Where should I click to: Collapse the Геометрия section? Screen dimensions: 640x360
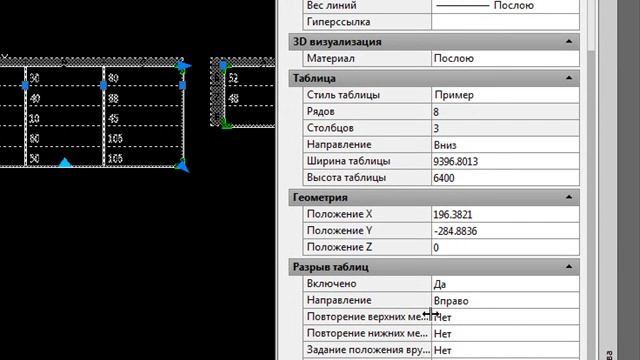(569, 197)
